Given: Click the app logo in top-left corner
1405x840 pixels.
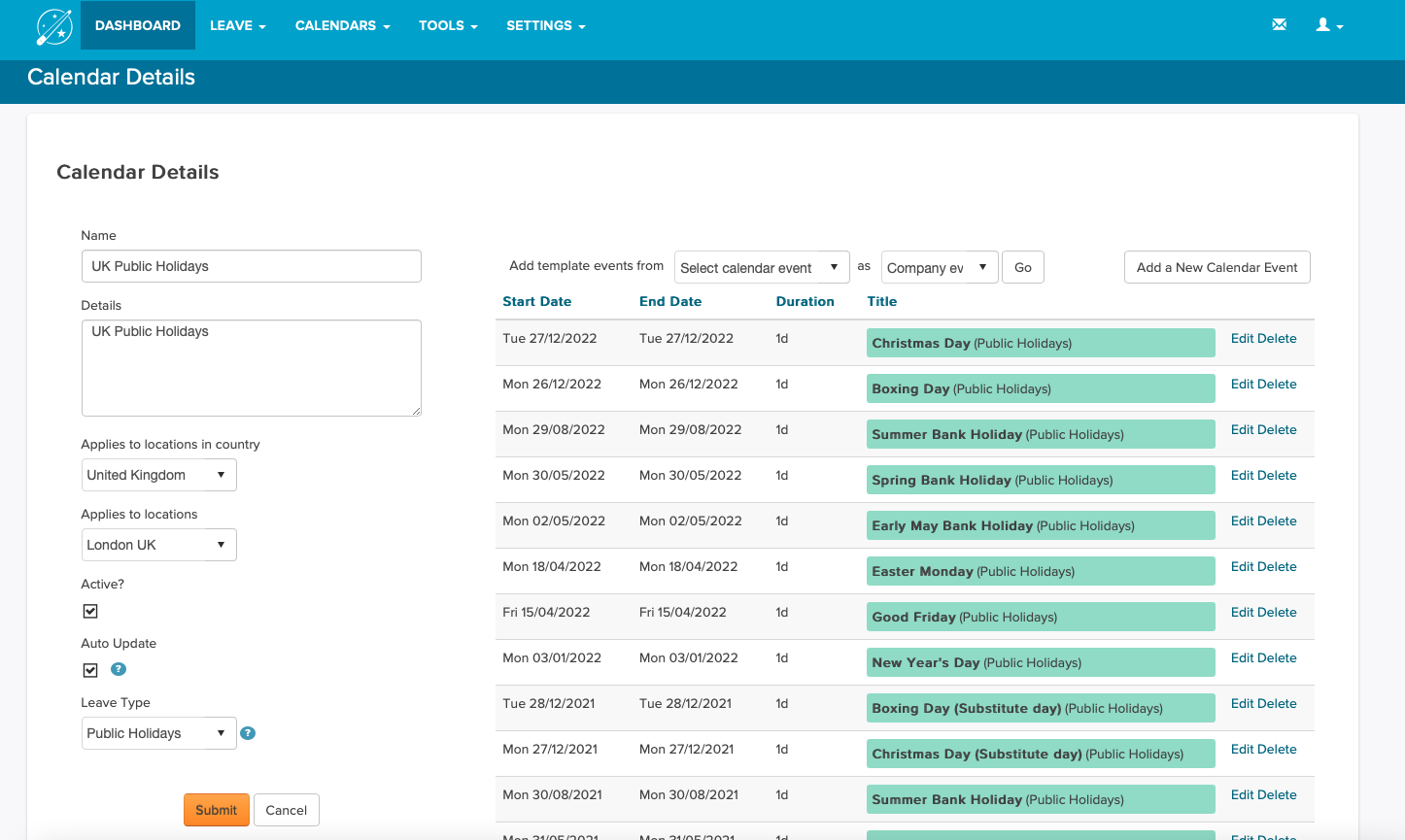Looking at the screenshot, I should click(x=54, y=26).
